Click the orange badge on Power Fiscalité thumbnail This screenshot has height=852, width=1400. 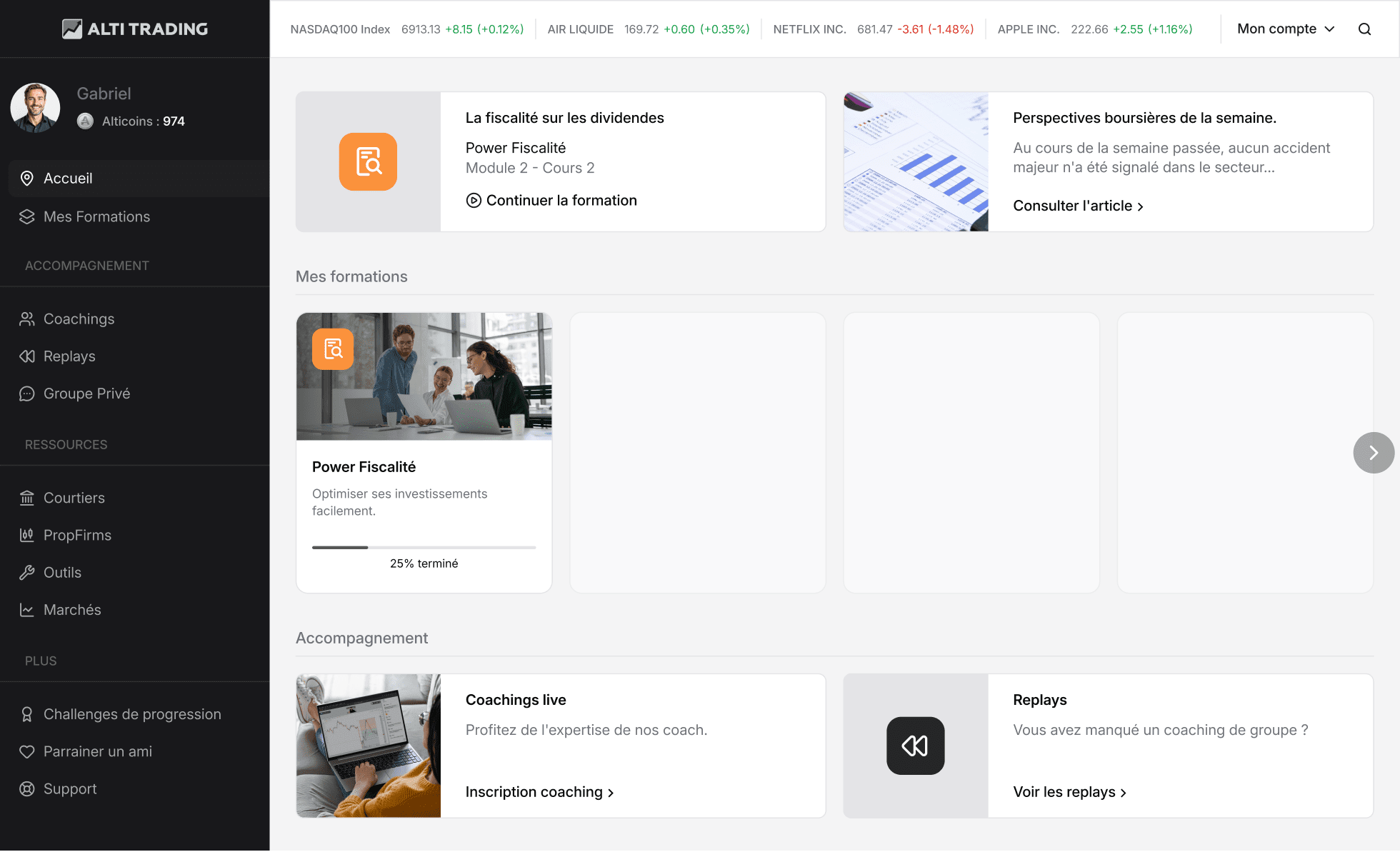333,349
